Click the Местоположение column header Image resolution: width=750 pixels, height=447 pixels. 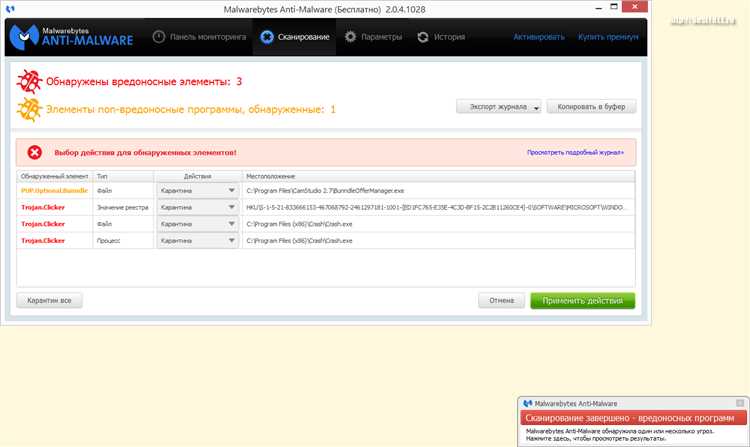click(439, 176)
